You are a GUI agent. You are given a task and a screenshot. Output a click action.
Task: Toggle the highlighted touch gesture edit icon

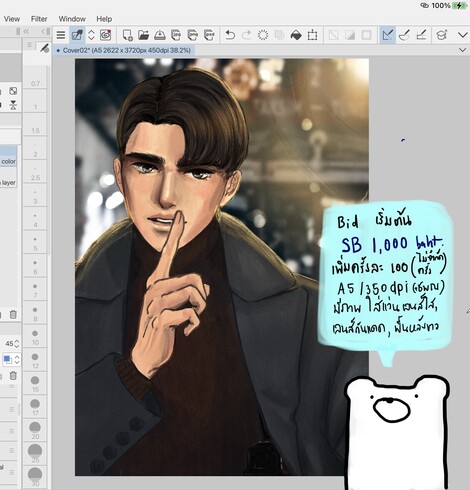pos(77,35)
